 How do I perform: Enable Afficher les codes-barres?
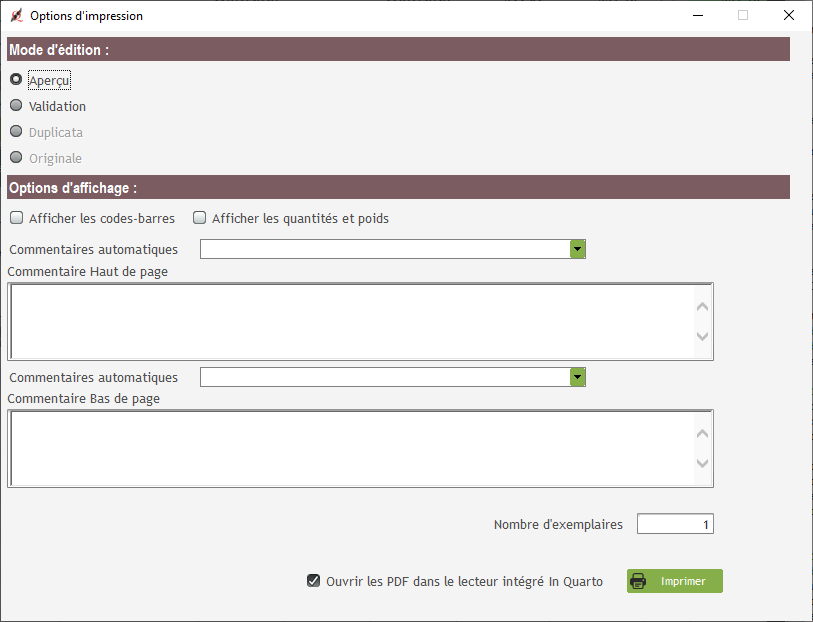pyautogui.click(x=17, y=218)
